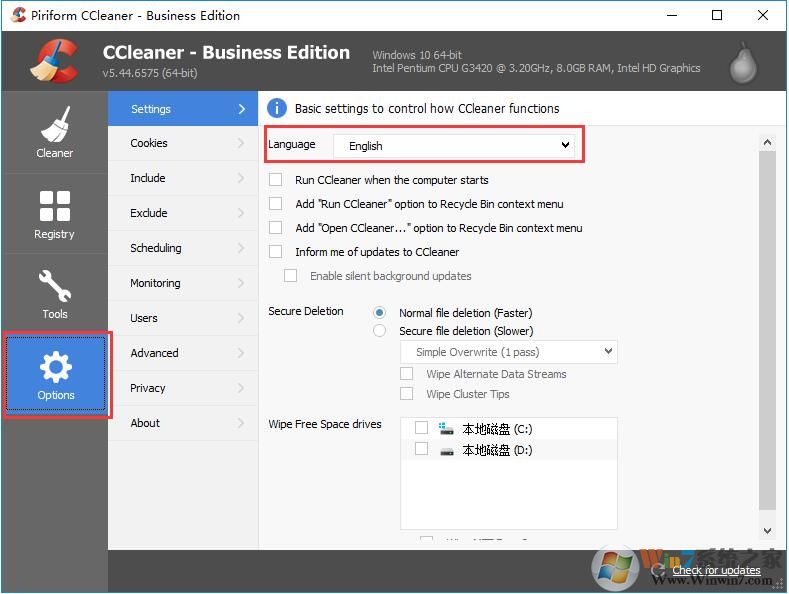Open the Cleaner broom section
This screenshot has height=594, width=789.
[54, 132]
